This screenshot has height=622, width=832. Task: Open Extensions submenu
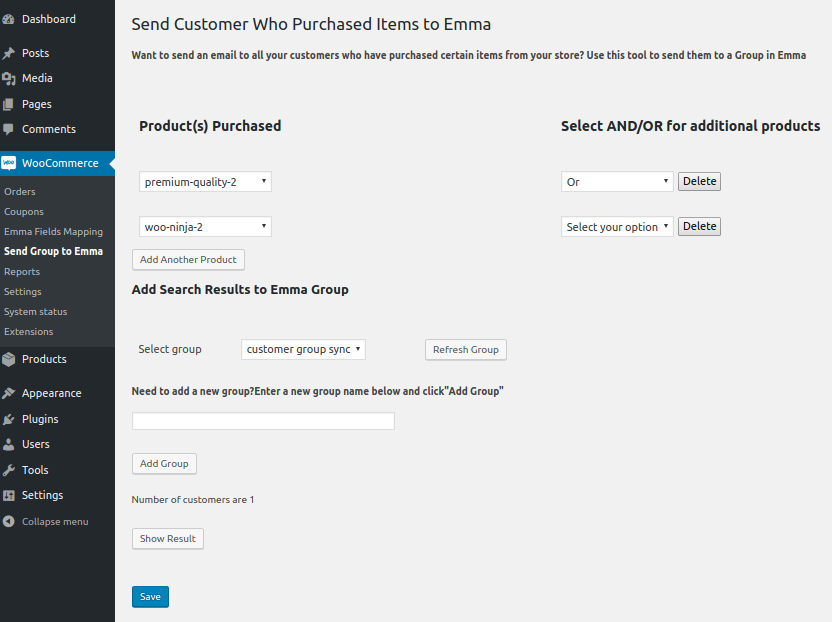click(29, 332)
